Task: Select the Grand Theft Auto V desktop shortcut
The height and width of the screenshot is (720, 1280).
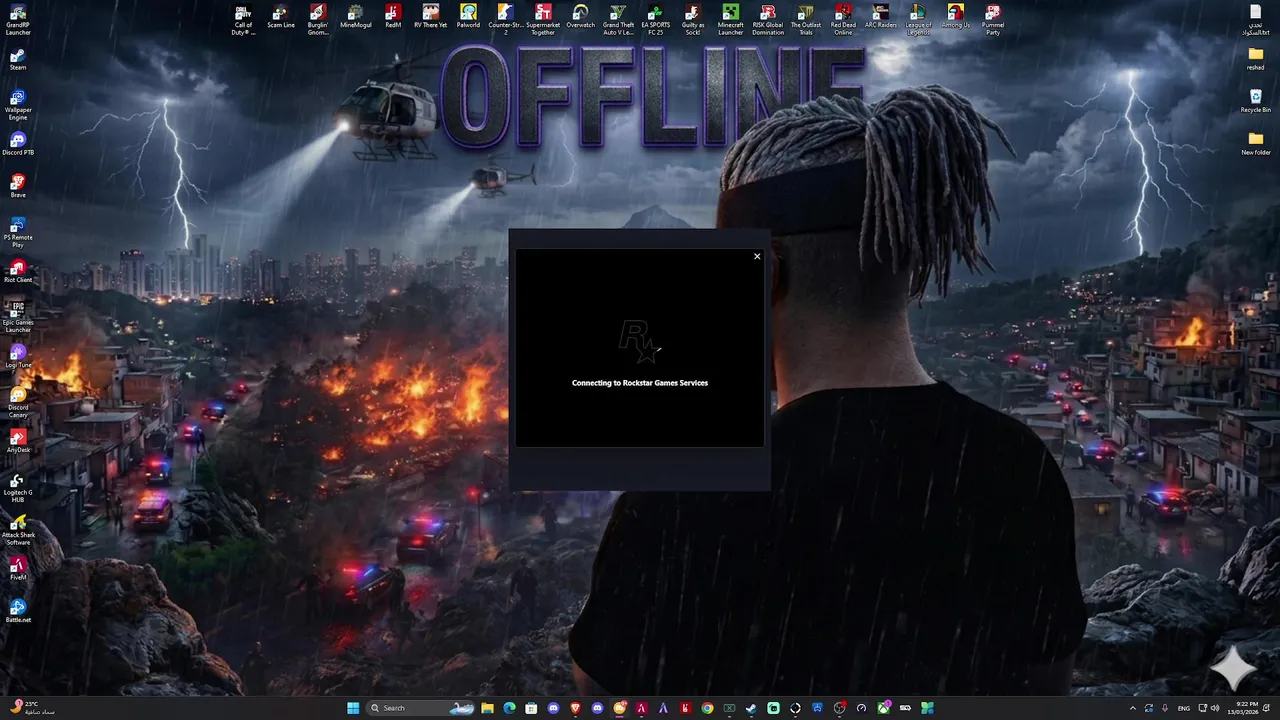Action: coord(618,20)
